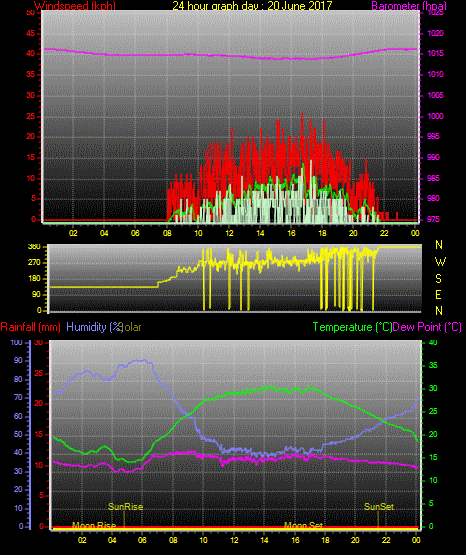Click the 'Moon Rise' marker label
The image size is (466, 555).
tap(94, 525)
